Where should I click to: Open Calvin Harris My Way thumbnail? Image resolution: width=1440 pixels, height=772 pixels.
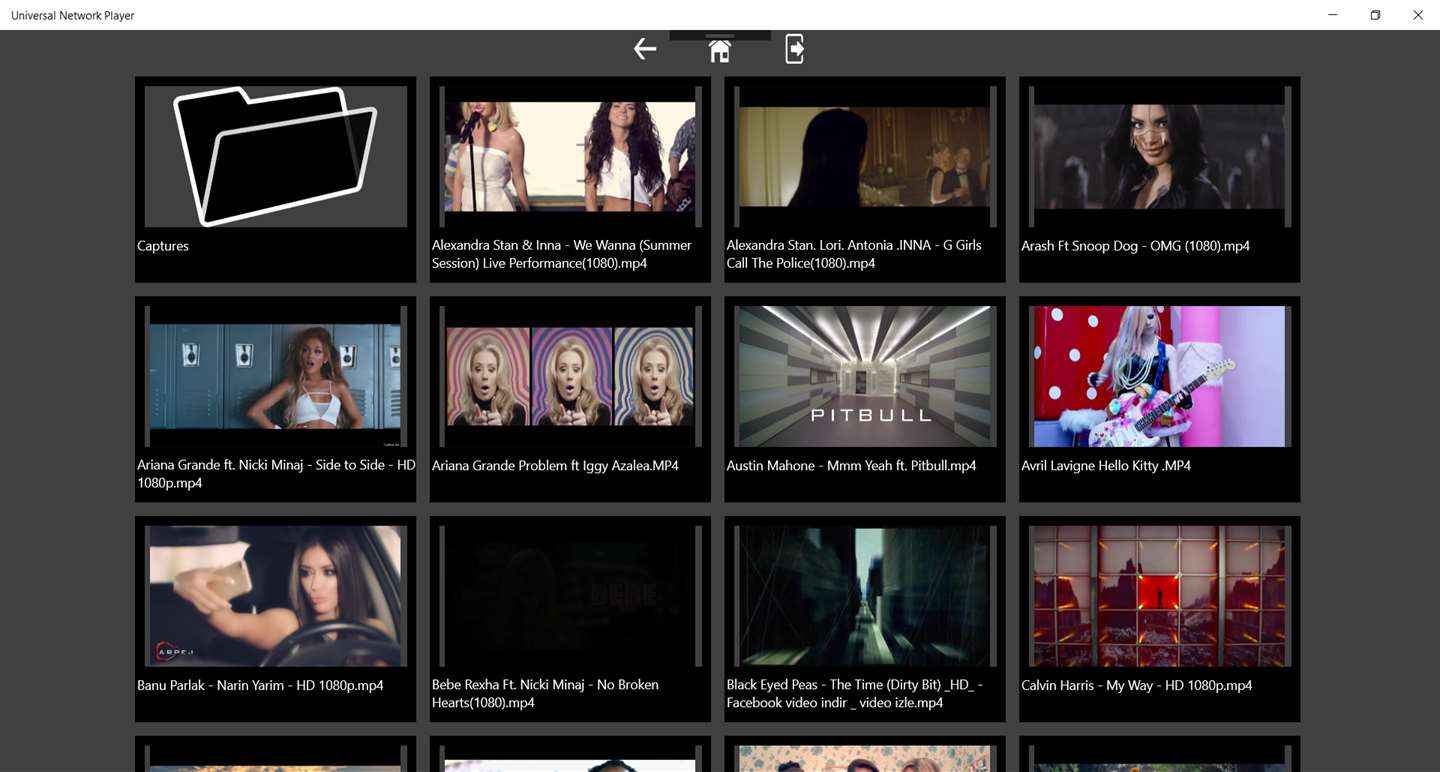[1160, 597]
